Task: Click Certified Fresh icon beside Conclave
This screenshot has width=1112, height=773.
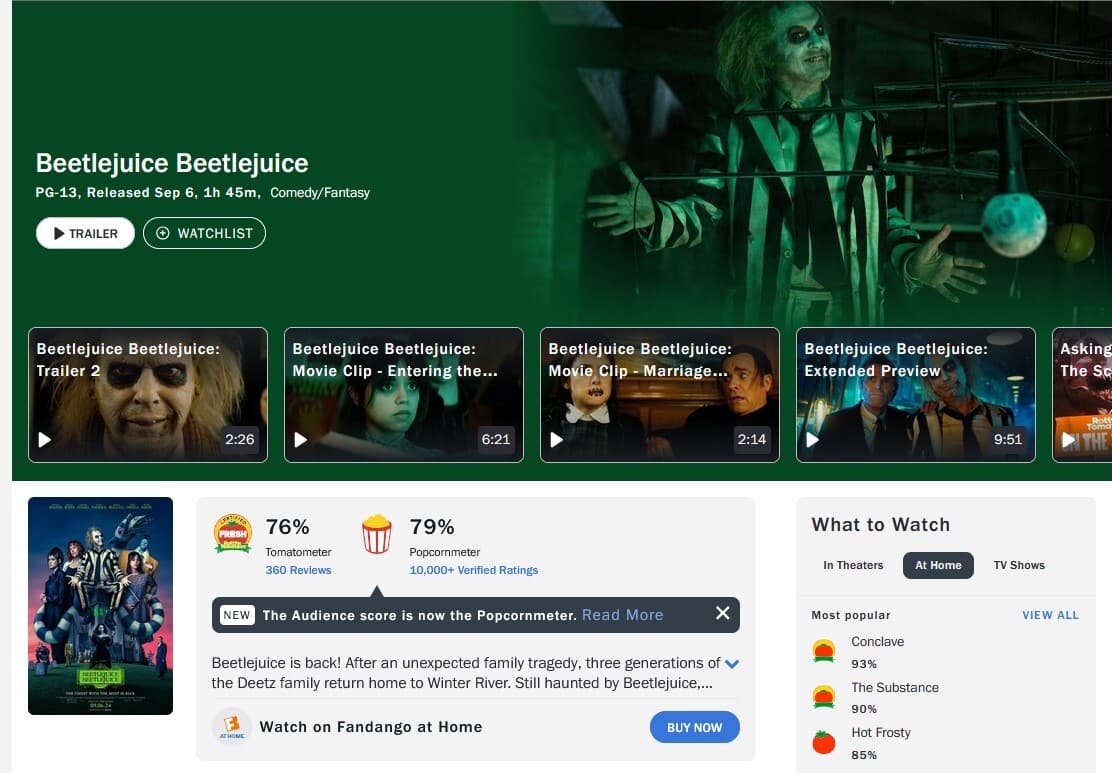Action: [823, 650]
